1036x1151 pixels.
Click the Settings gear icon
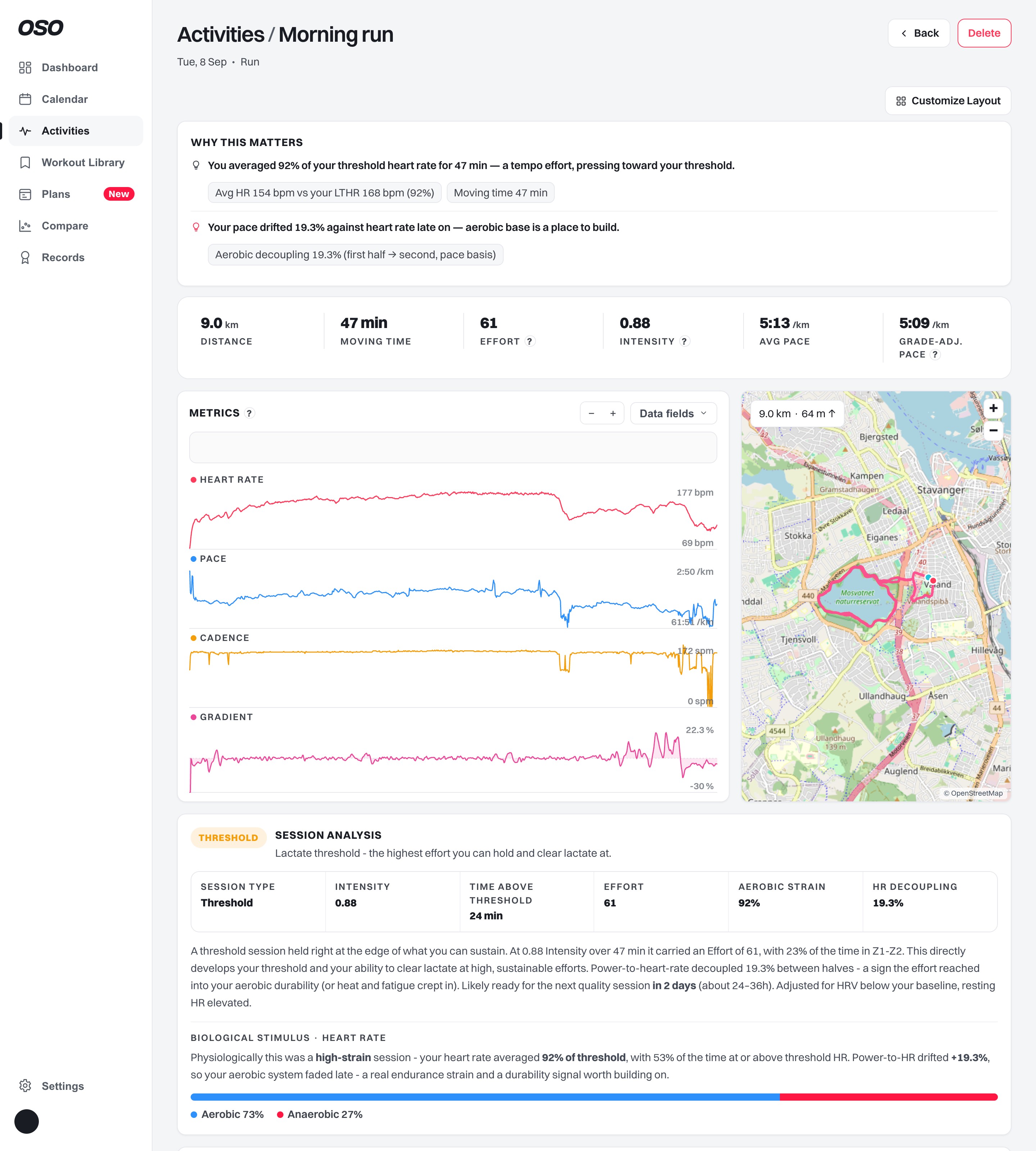(x=25, y=1086)
